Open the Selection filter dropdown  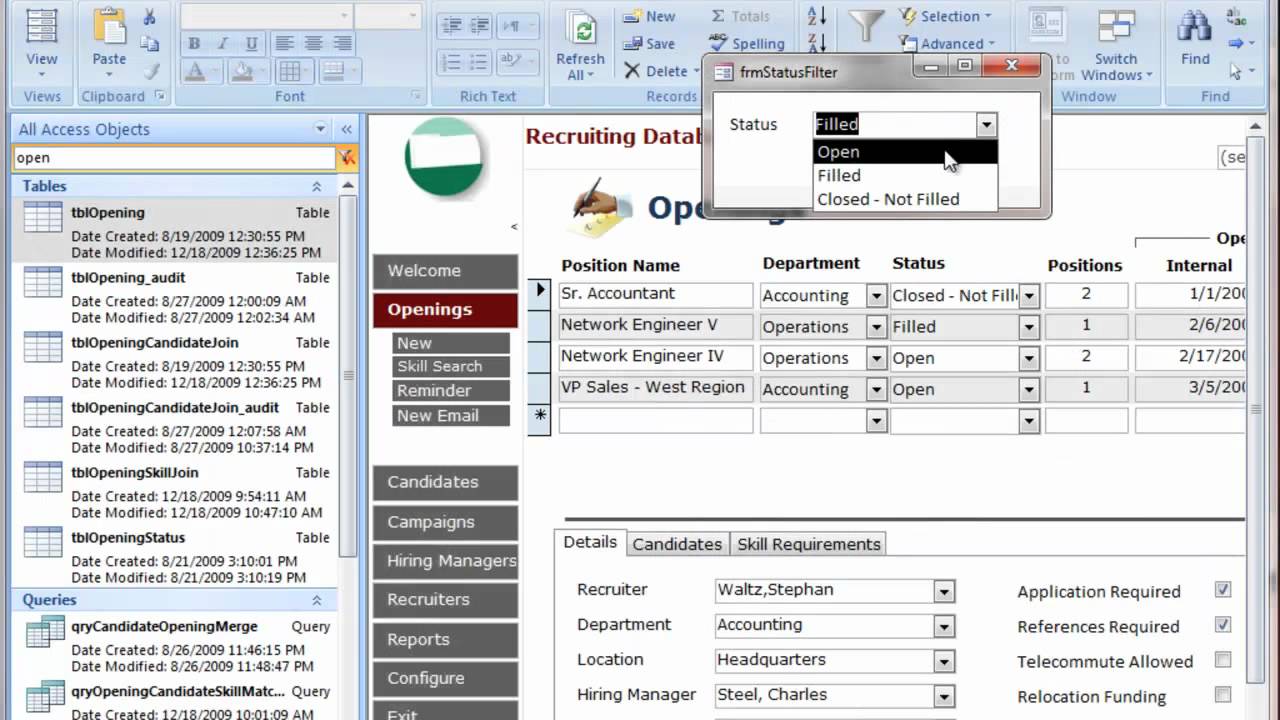(x=945, y=16)
